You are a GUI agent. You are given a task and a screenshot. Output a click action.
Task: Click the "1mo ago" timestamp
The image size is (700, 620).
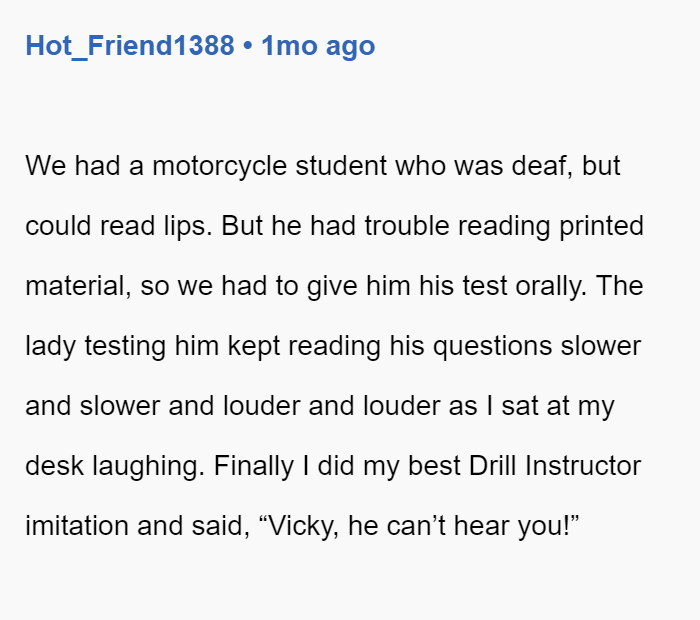pos(318,46)
